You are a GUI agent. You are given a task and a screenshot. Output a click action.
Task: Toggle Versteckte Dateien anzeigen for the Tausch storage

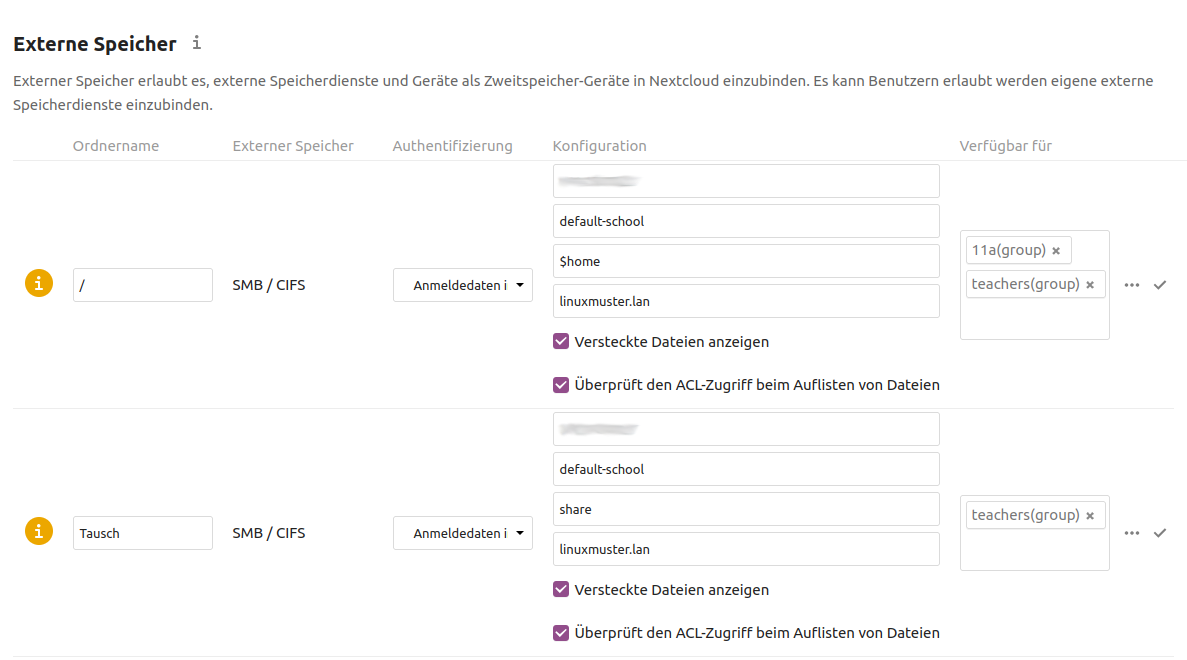click(x=561, y=590)
